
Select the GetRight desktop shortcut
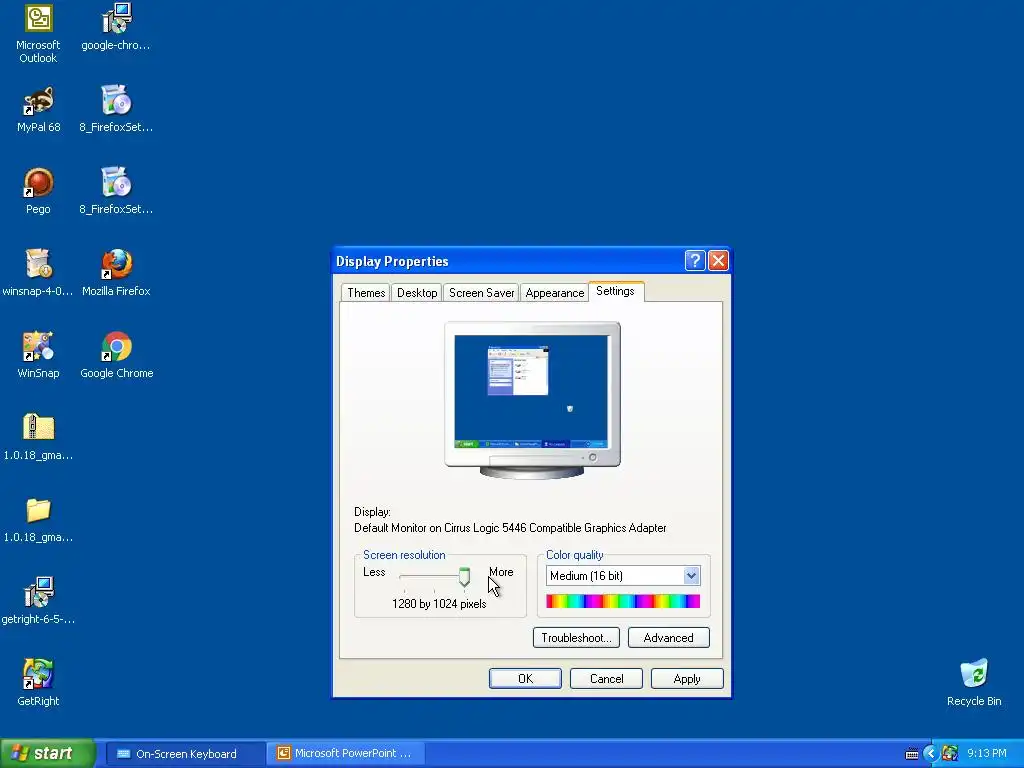[x=38, y=682]
